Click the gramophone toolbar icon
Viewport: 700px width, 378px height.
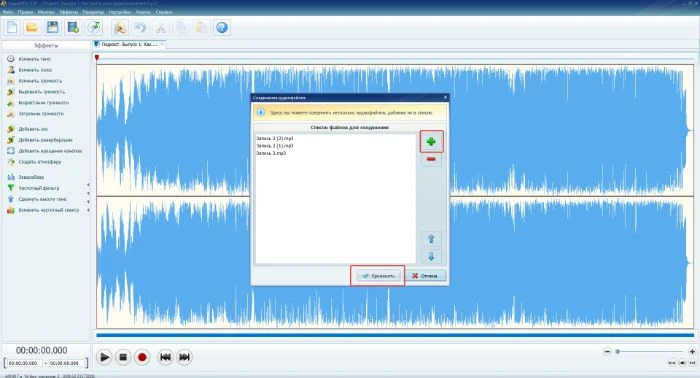point(120,28)
